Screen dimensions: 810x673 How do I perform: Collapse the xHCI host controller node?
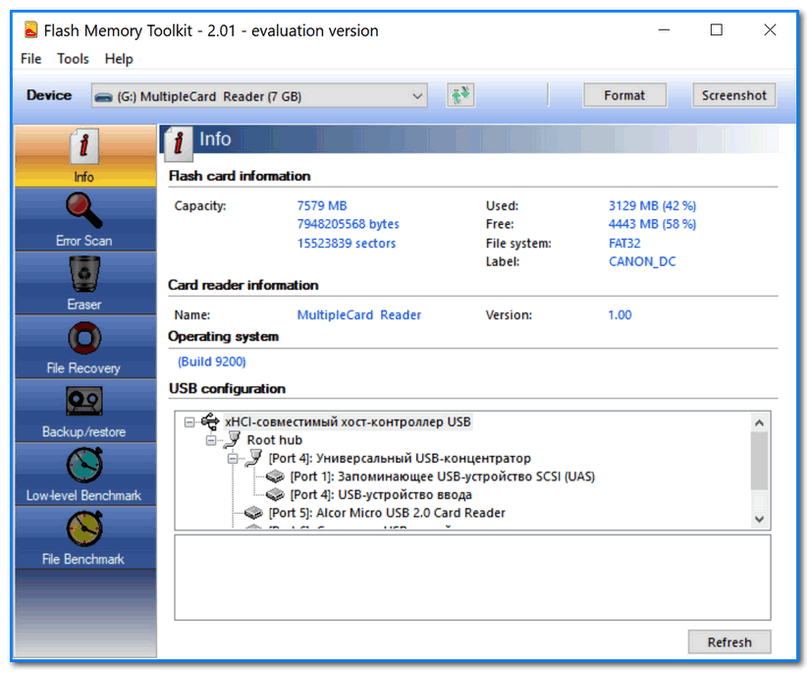[x=190, y=422]
